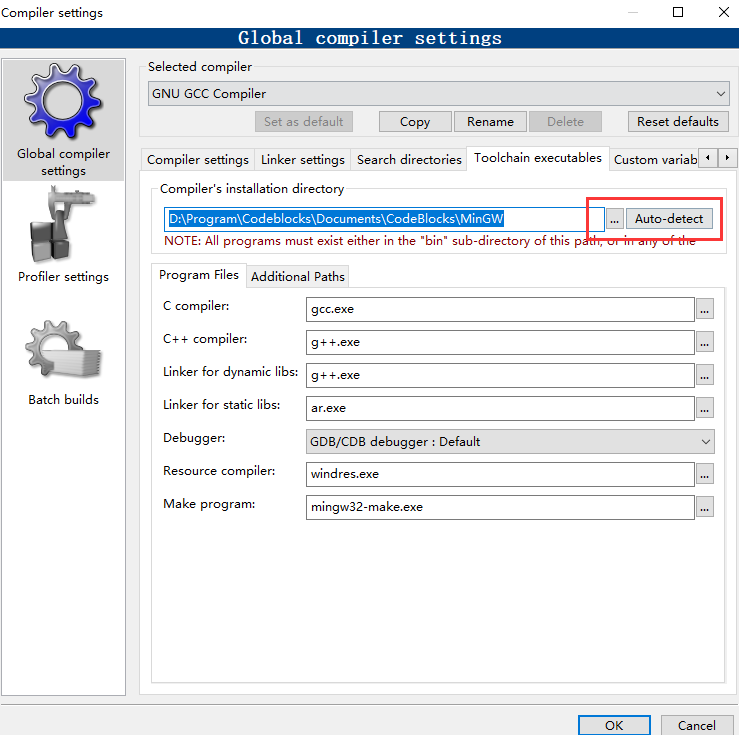Browse for make program executable
739x735 pixels.
705,507
